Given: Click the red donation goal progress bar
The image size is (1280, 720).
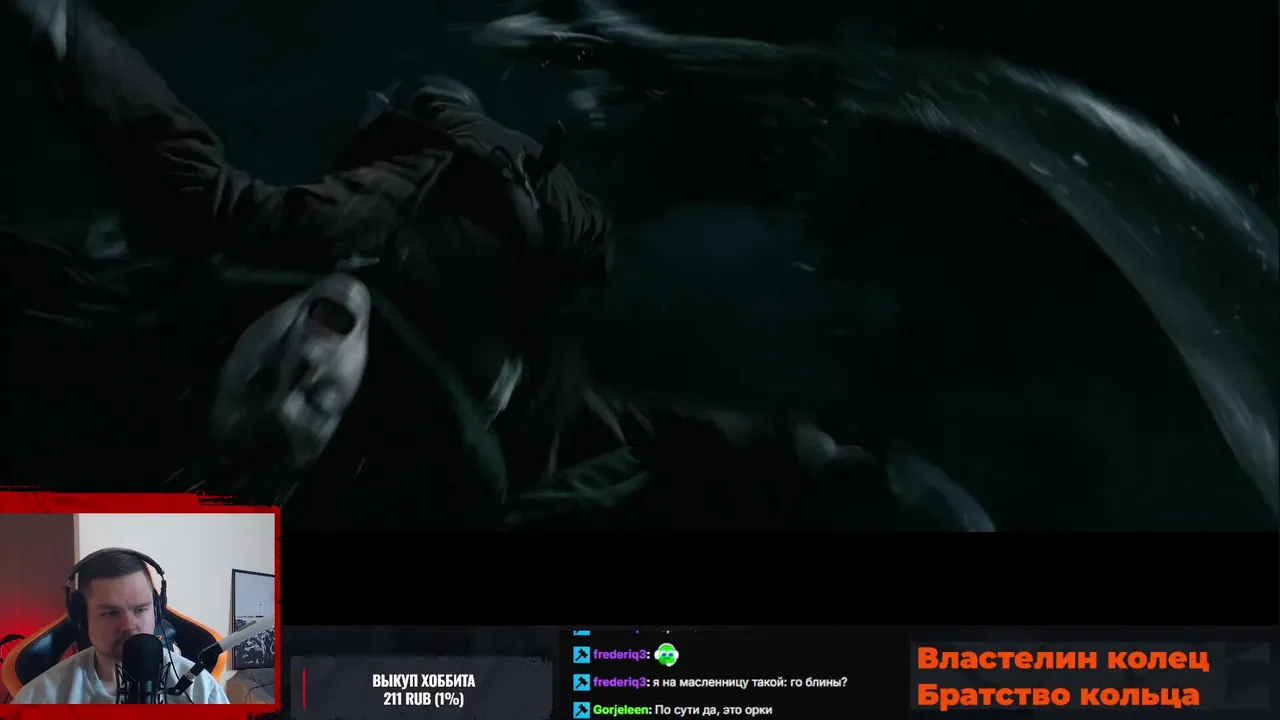Looking at the screenshot, I should point(304,689).
